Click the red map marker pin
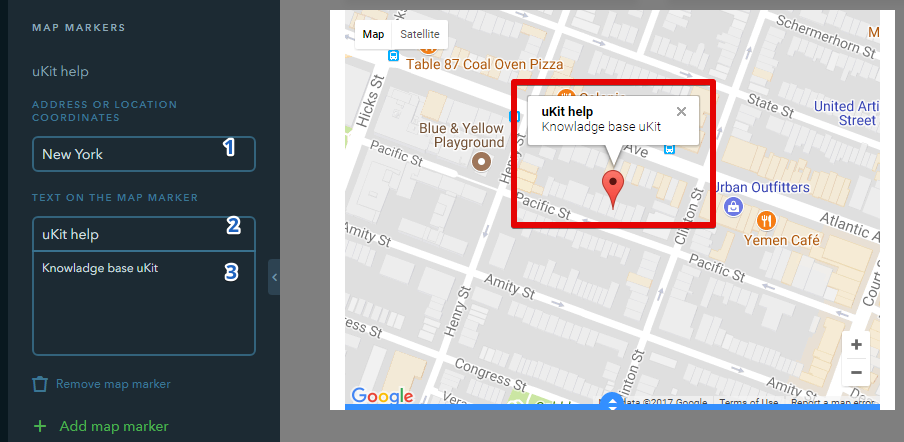 [x=613, y=190]
